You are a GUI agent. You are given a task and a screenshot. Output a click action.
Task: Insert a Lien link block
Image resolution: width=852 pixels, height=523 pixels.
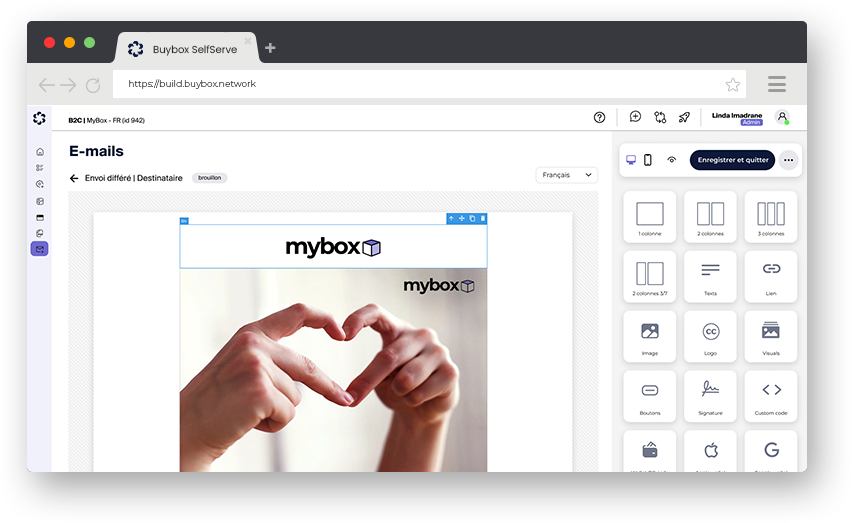point(771,276)
